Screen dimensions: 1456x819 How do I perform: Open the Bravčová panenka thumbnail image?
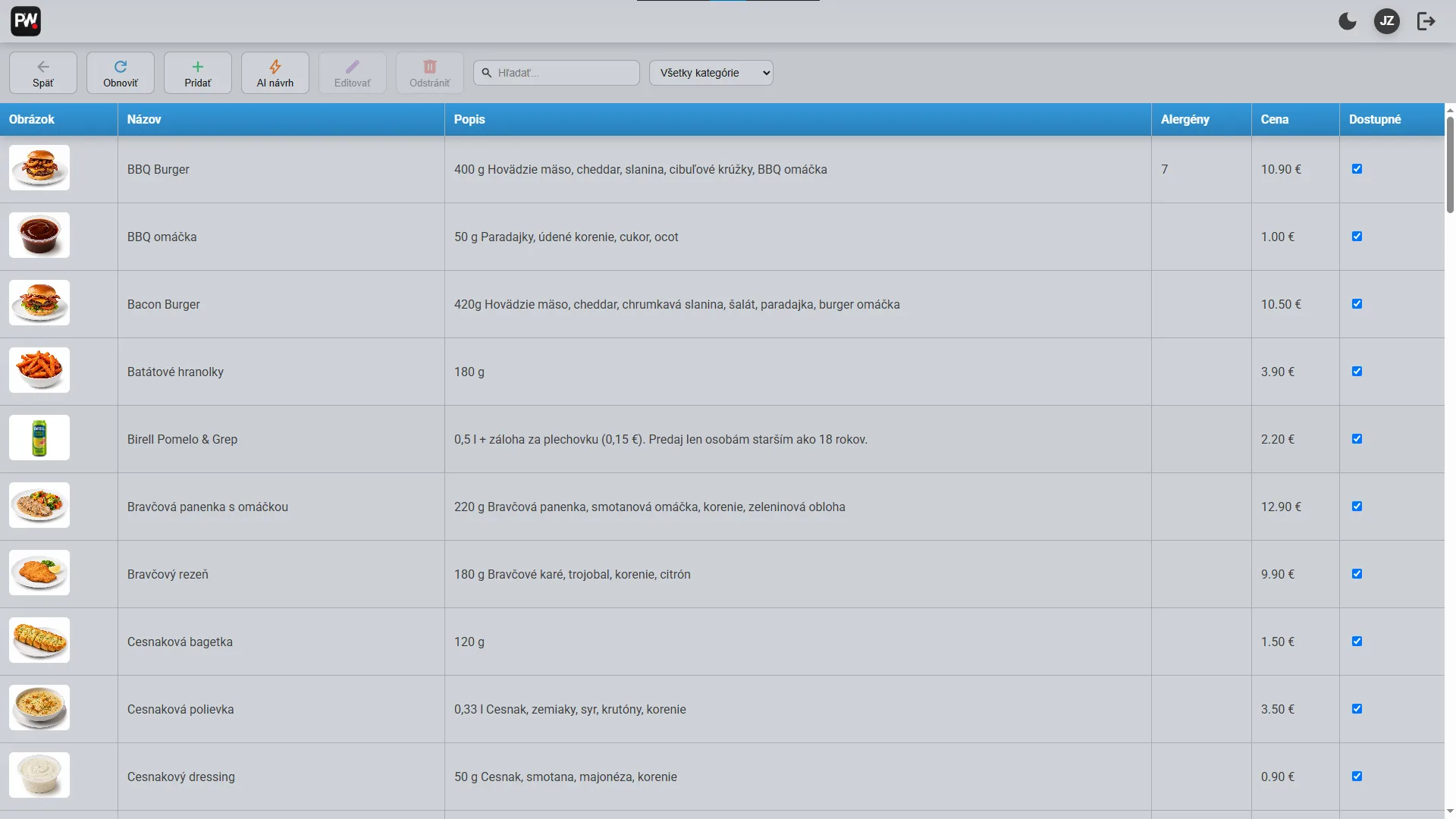tap(39, 505)
